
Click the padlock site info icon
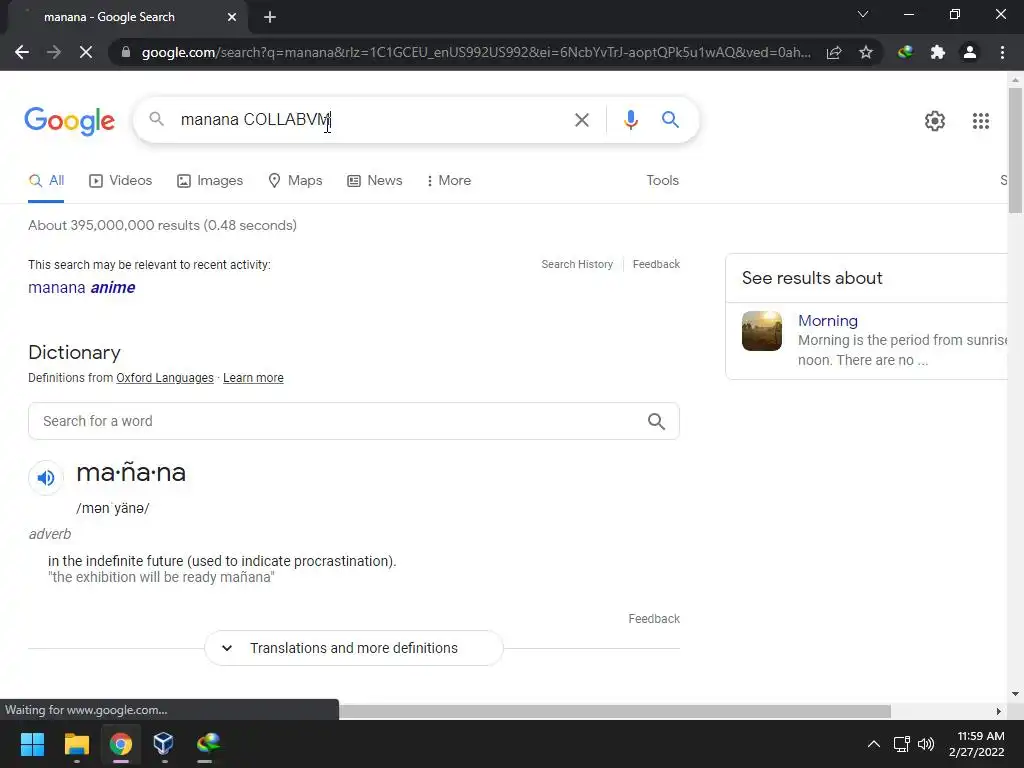(x=126, y=52)
